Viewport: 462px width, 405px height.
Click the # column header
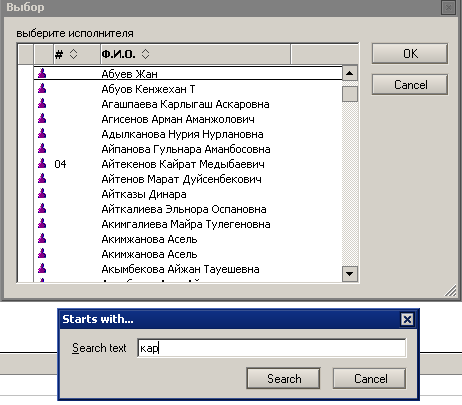click(77, 54)
